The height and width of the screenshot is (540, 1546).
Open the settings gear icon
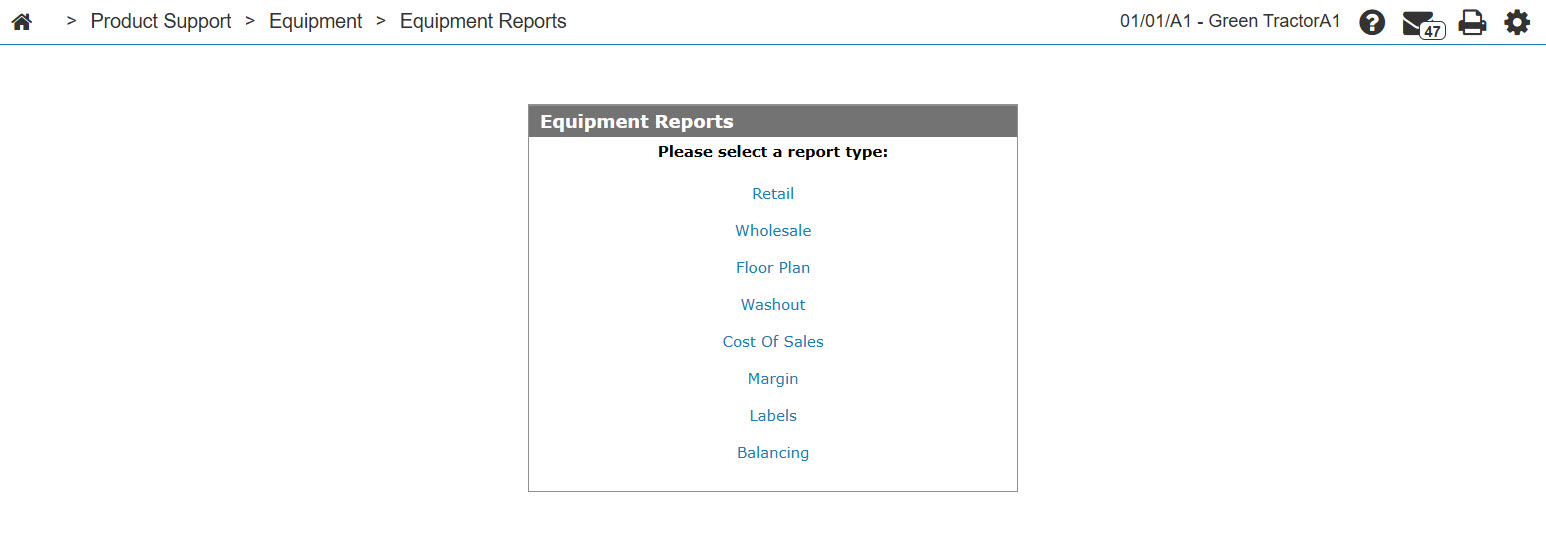coord(1517,22)
